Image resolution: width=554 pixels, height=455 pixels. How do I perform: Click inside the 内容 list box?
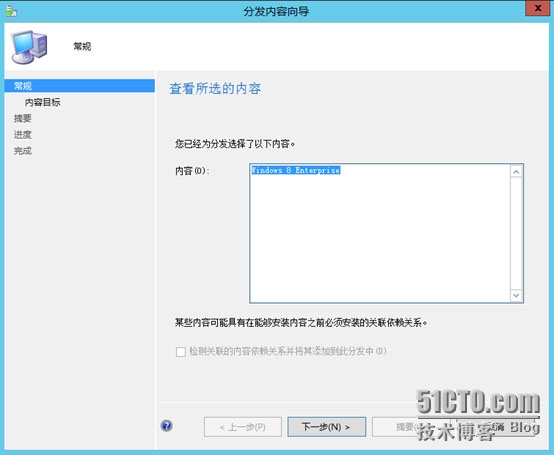(x=386, y=233)
